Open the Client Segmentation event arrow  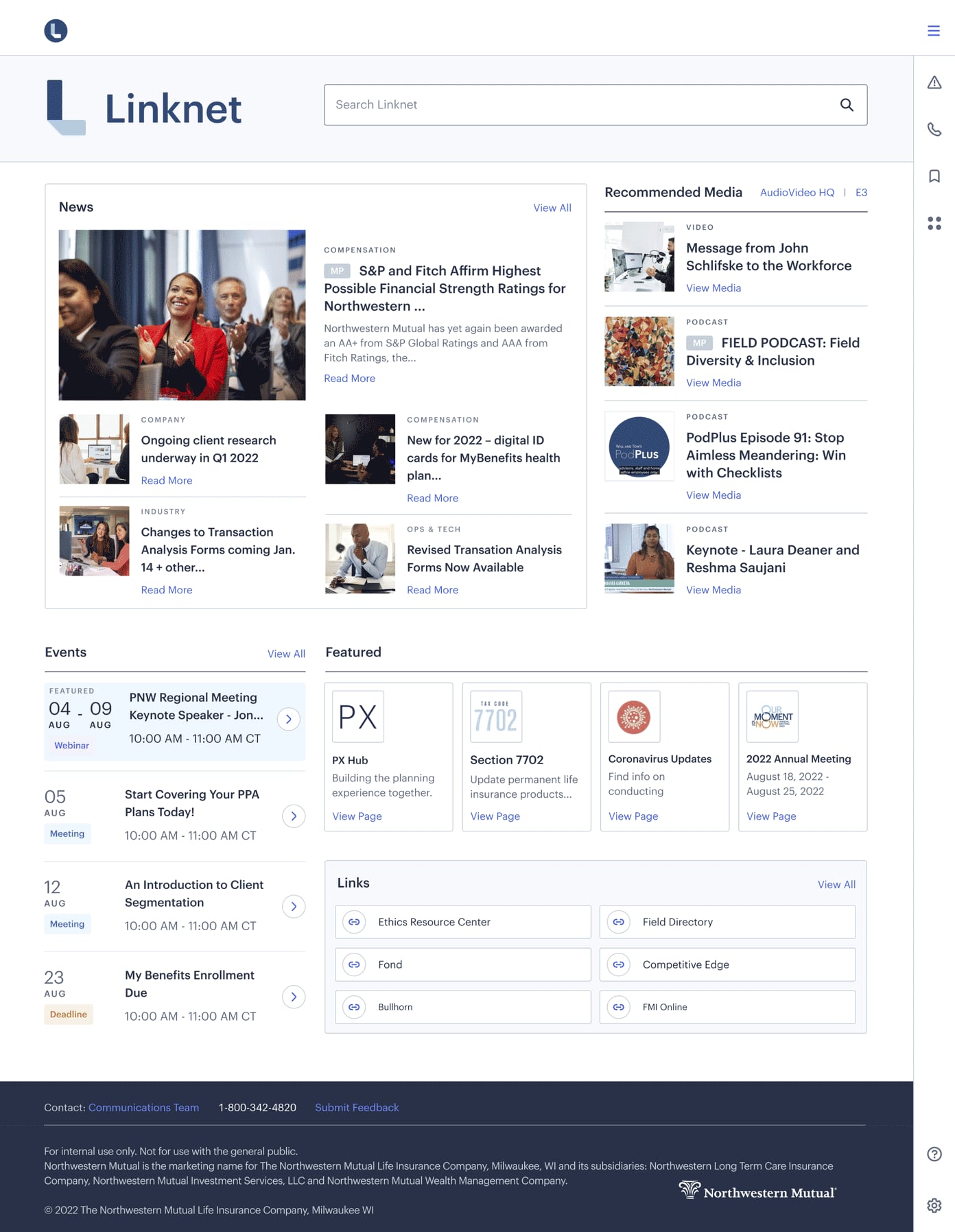(x=294, y=907)
